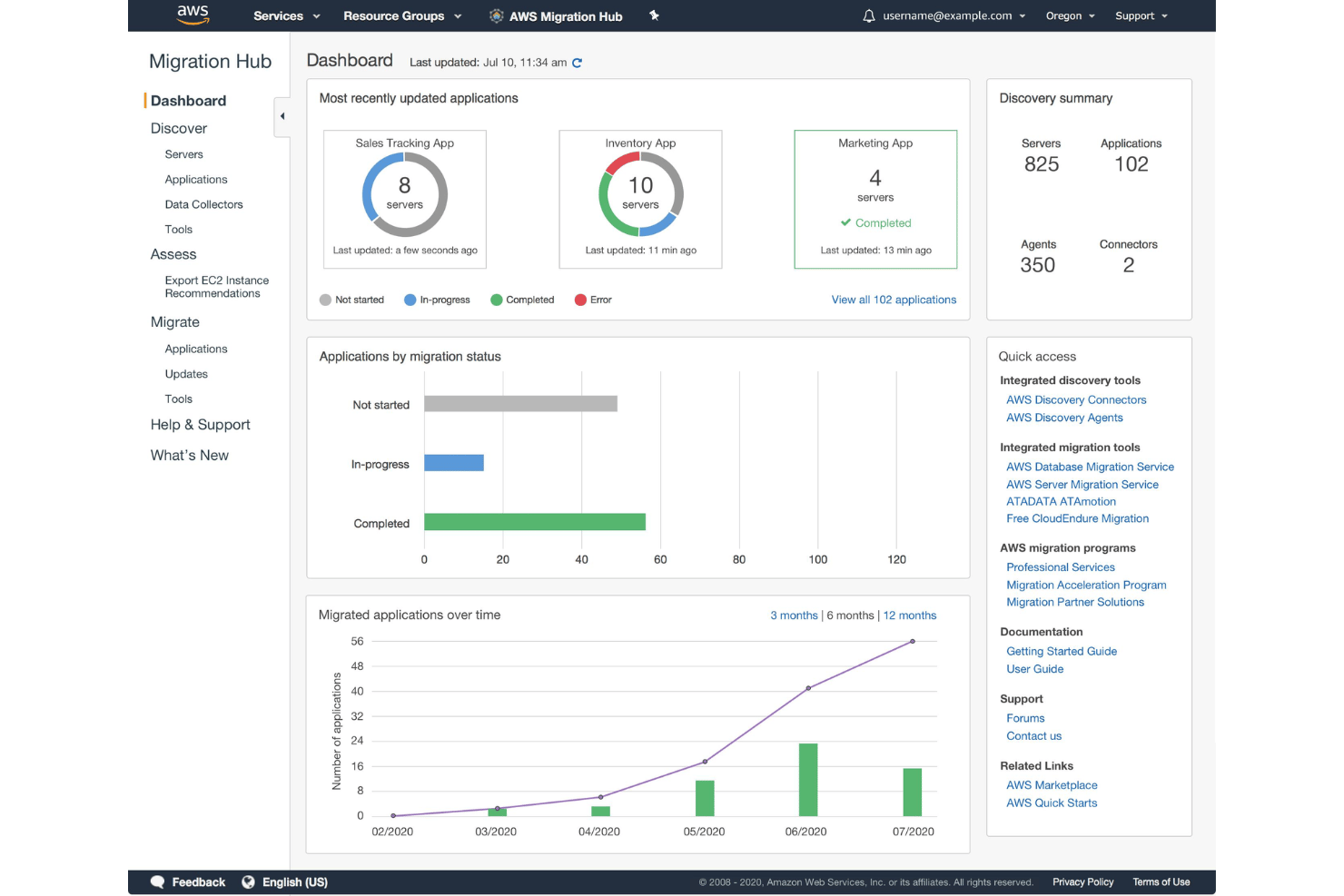This screenshot has width=1344, height=896.
Task: Click the AWS Migration Hub service icon
Action: 497,16
